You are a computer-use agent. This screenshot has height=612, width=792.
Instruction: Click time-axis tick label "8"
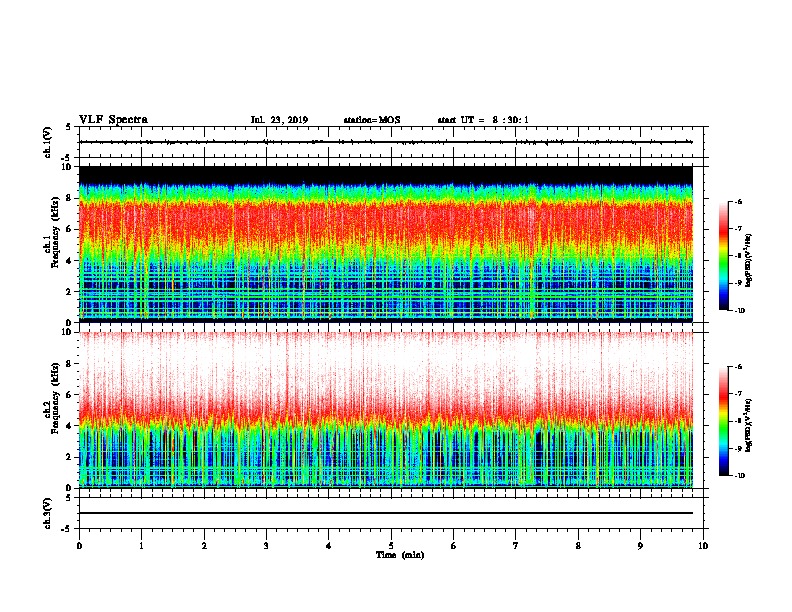[x=578, y=546]
